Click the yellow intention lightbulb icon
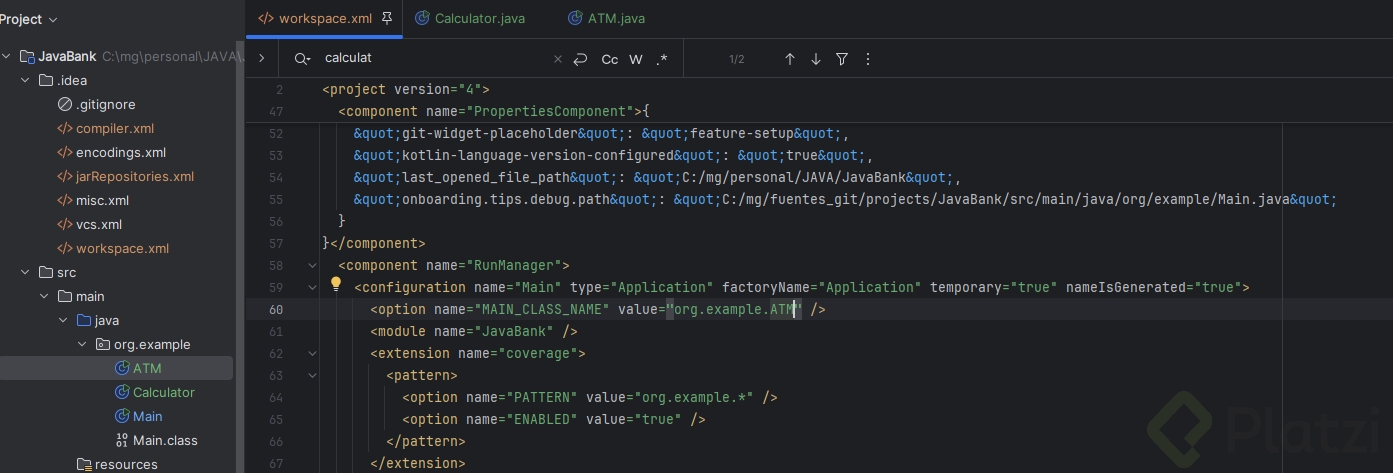Screen dimensions: 1393x473 [x=336, y=284]
